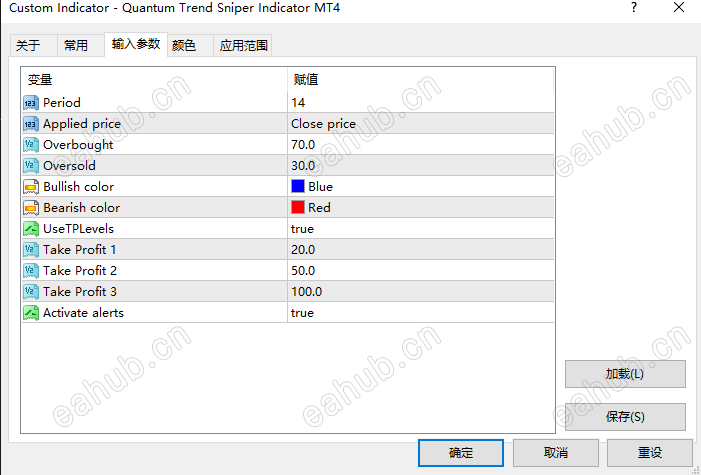The image size is (701, 475).
Task: Select the Take Profit 2 value 50.0
Action: [303, 271]
